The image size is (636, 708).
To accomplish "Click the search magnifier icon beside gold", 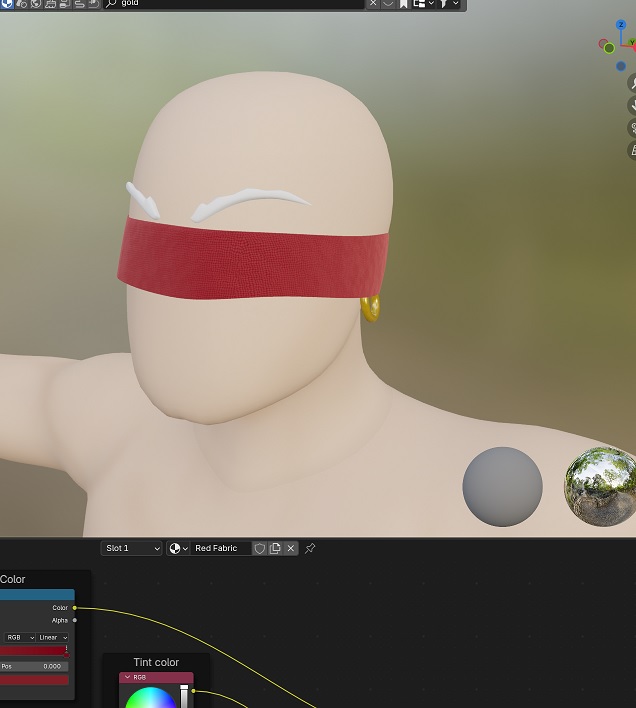I will pos(111,3).
